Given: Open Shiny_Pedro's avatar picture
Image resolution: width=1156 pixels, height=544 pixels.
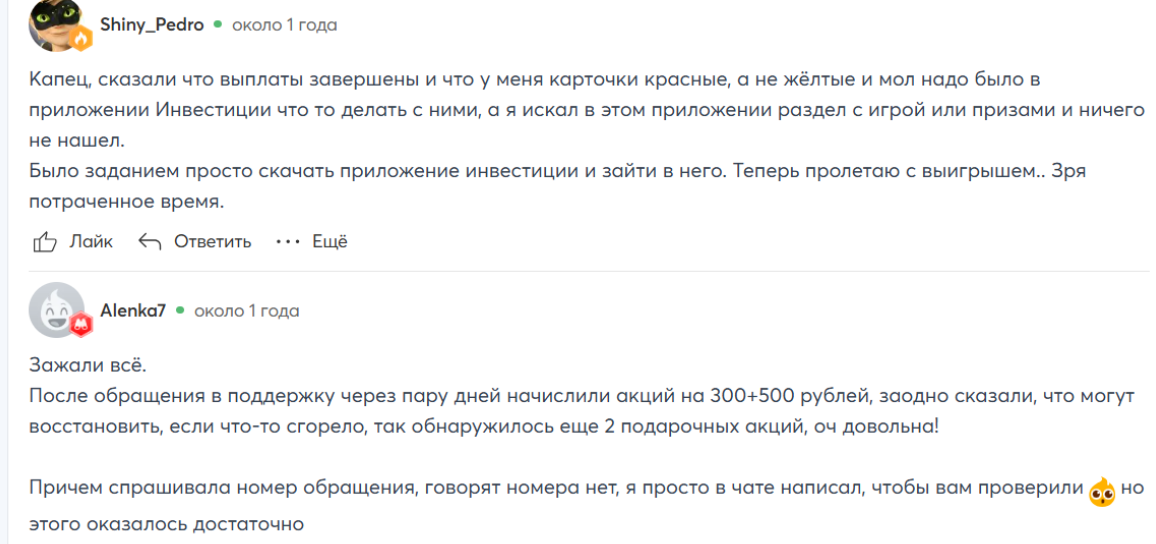Looking at the screenshot, I should click(56, 24).
